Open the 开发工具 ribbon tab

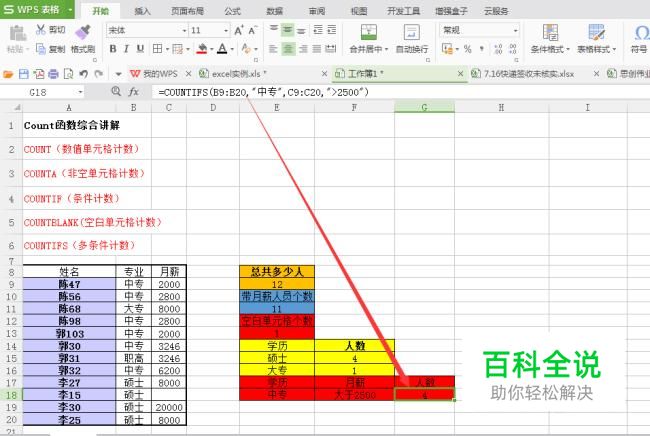point(403,11)
